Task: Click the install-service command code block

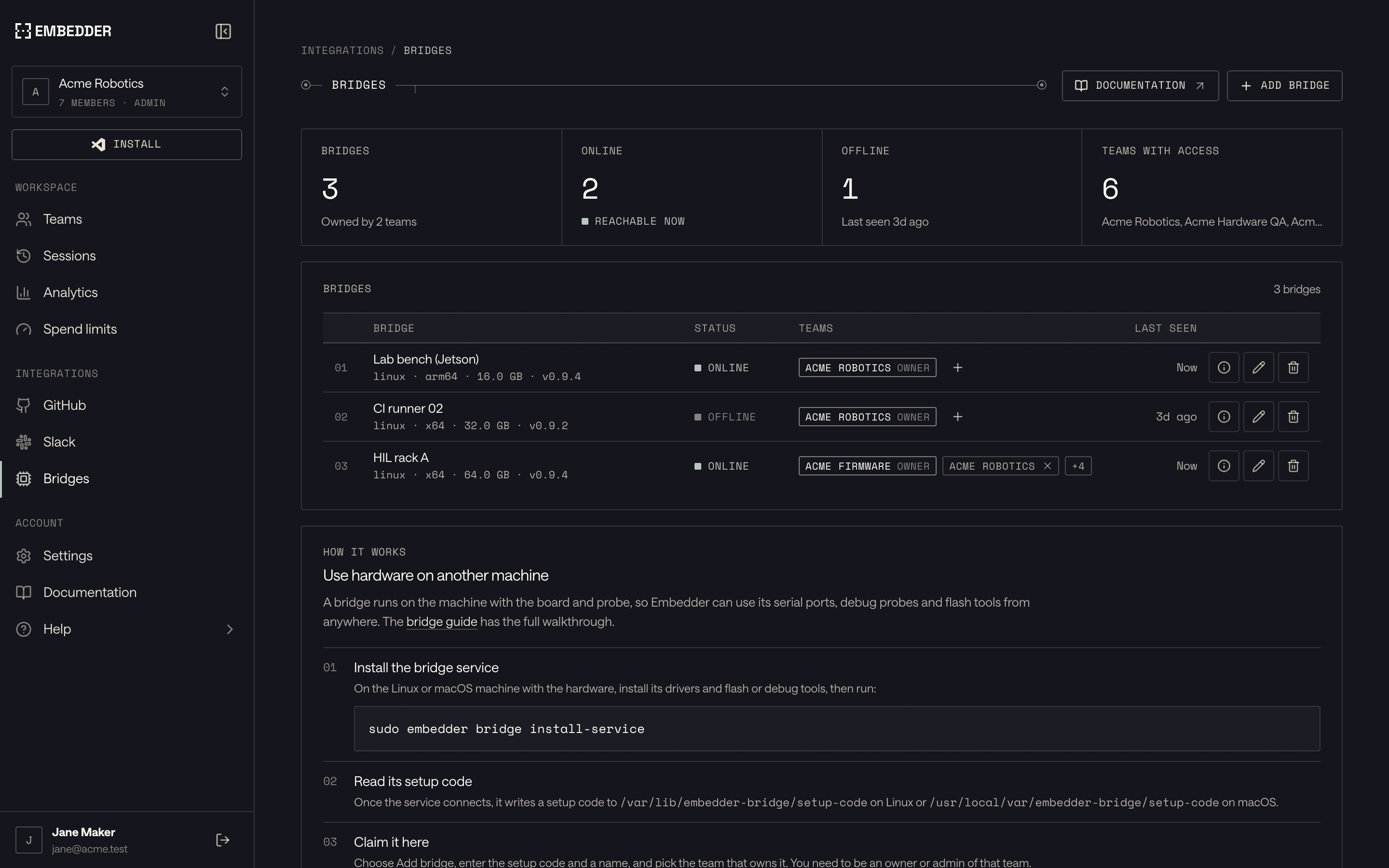Action: 837,729
